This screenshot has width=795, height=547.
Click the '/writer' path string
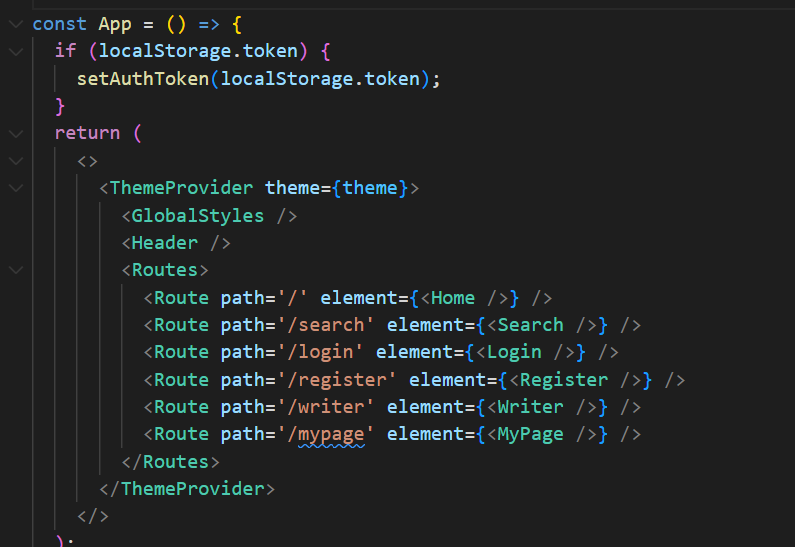coord(326,407)
